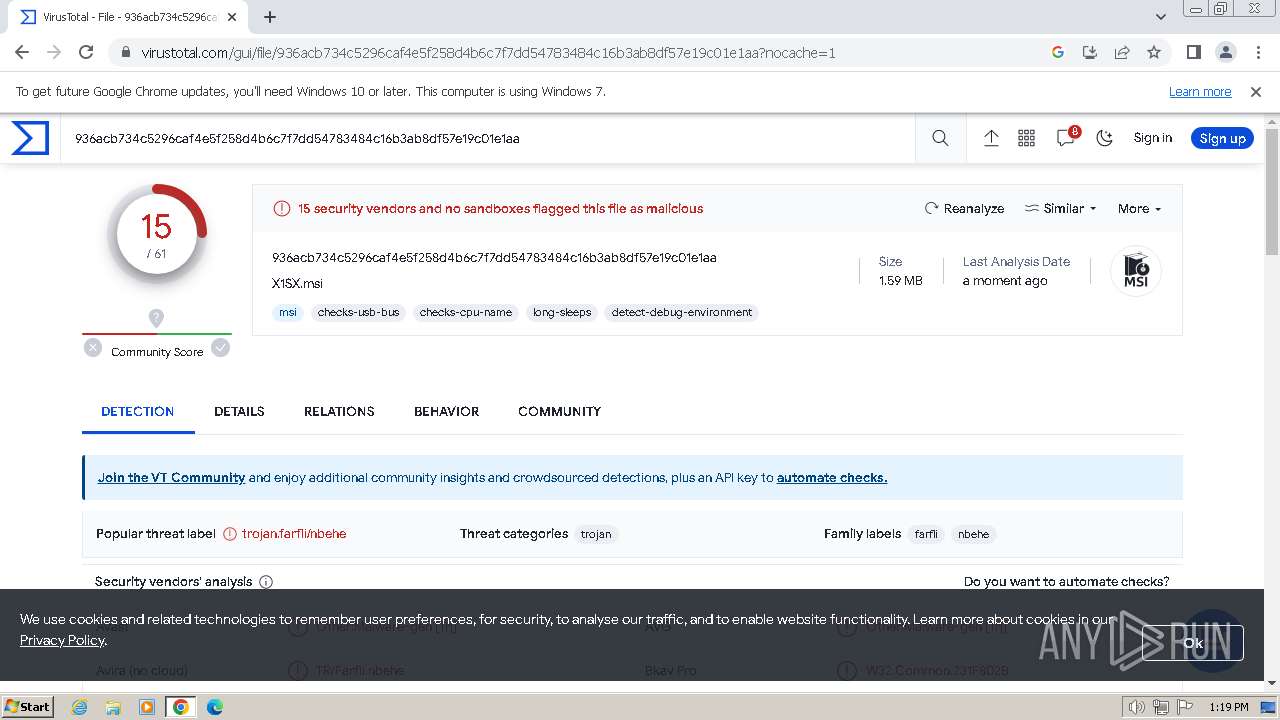Open the Learn more link
Screen dimensions: 1280x720
click(x=1200, y=91)
